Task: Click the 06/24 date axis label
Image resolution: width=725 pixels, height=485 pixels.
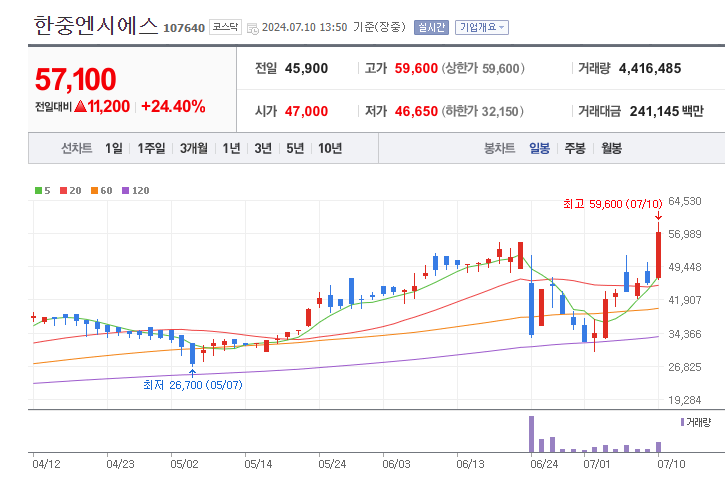Action: coord(544,464)
